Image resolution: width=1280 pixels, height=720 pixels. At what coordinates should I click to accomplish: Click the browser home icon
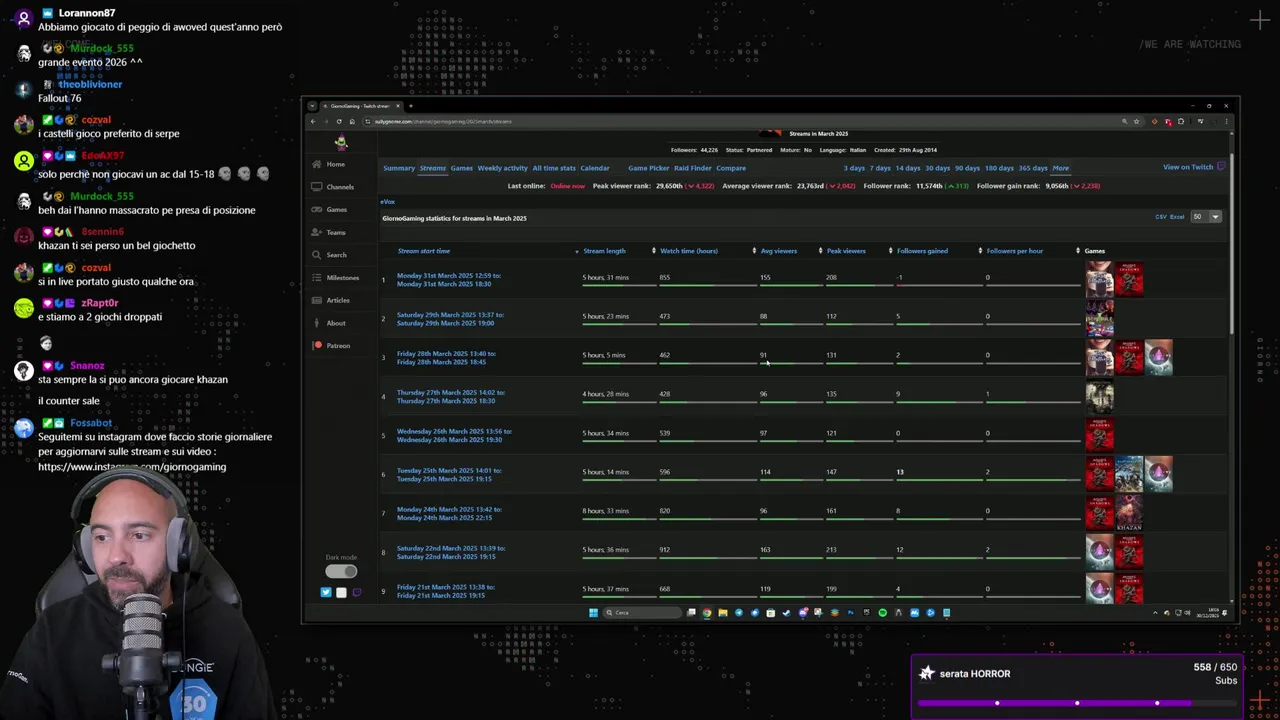[352, 121]
